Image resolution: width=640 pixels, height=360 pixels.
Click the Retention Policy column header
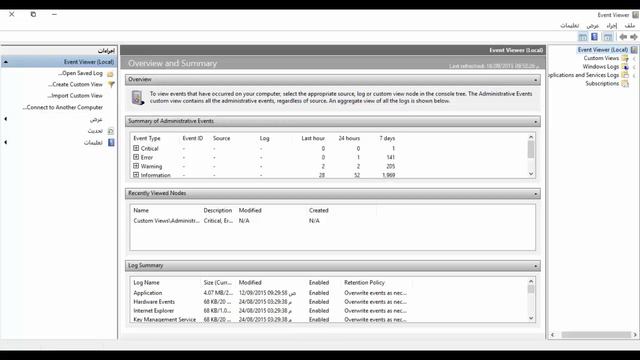point(364,282)
